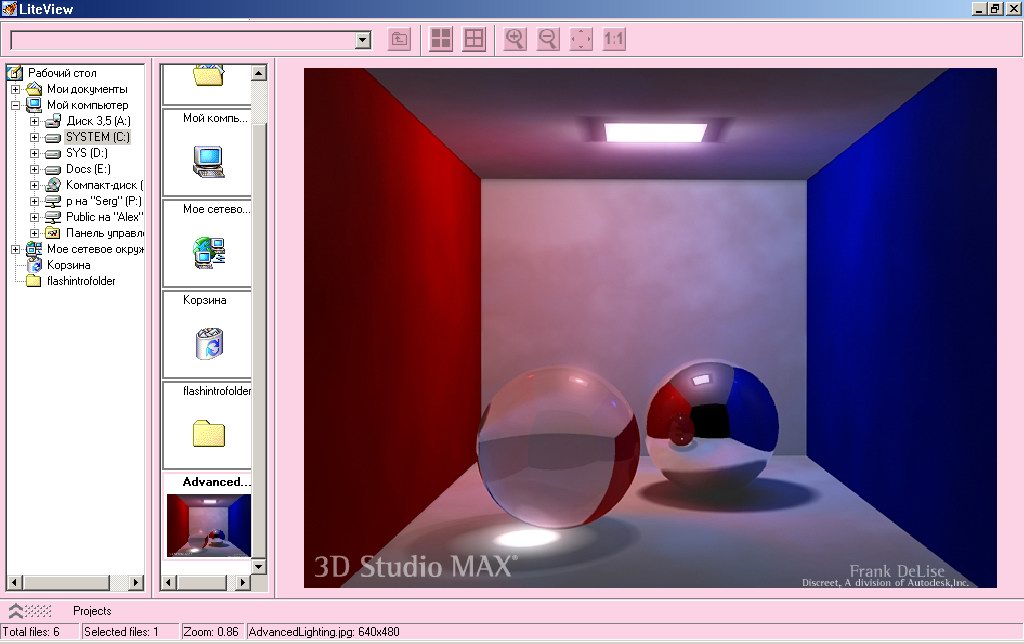Viewport: 1024px width, 644px height.
Task: Select Панель управления in tree
Action: 104,233
